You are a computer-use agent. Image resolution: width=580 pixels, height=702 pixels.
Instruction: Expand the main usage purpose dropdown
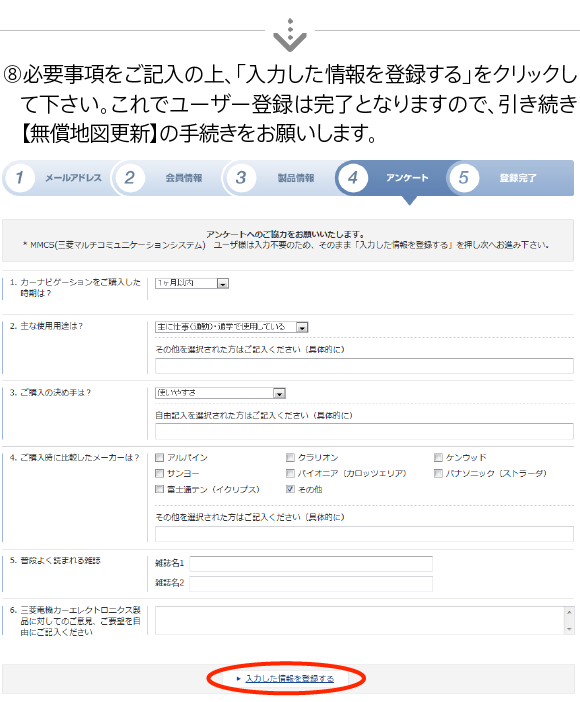[232, 327]
